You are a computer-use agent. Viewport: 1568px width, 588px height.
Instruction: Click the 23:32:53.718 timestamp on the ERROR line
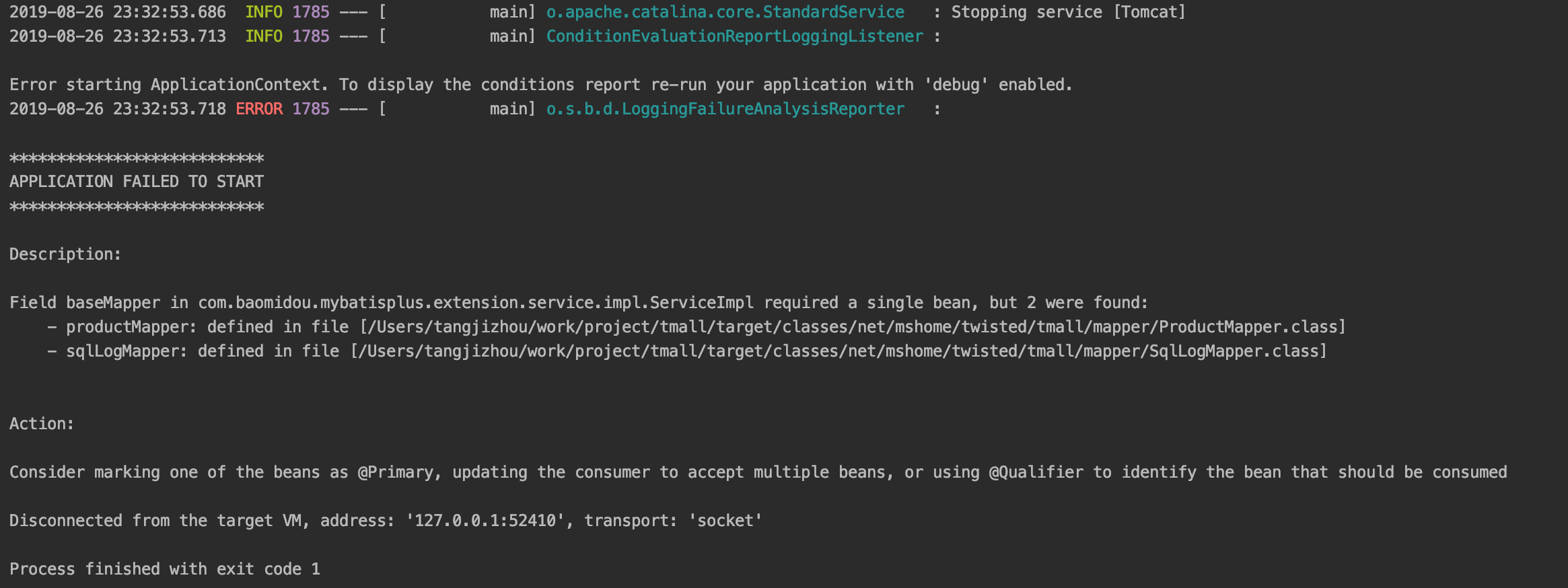[170, 109]
